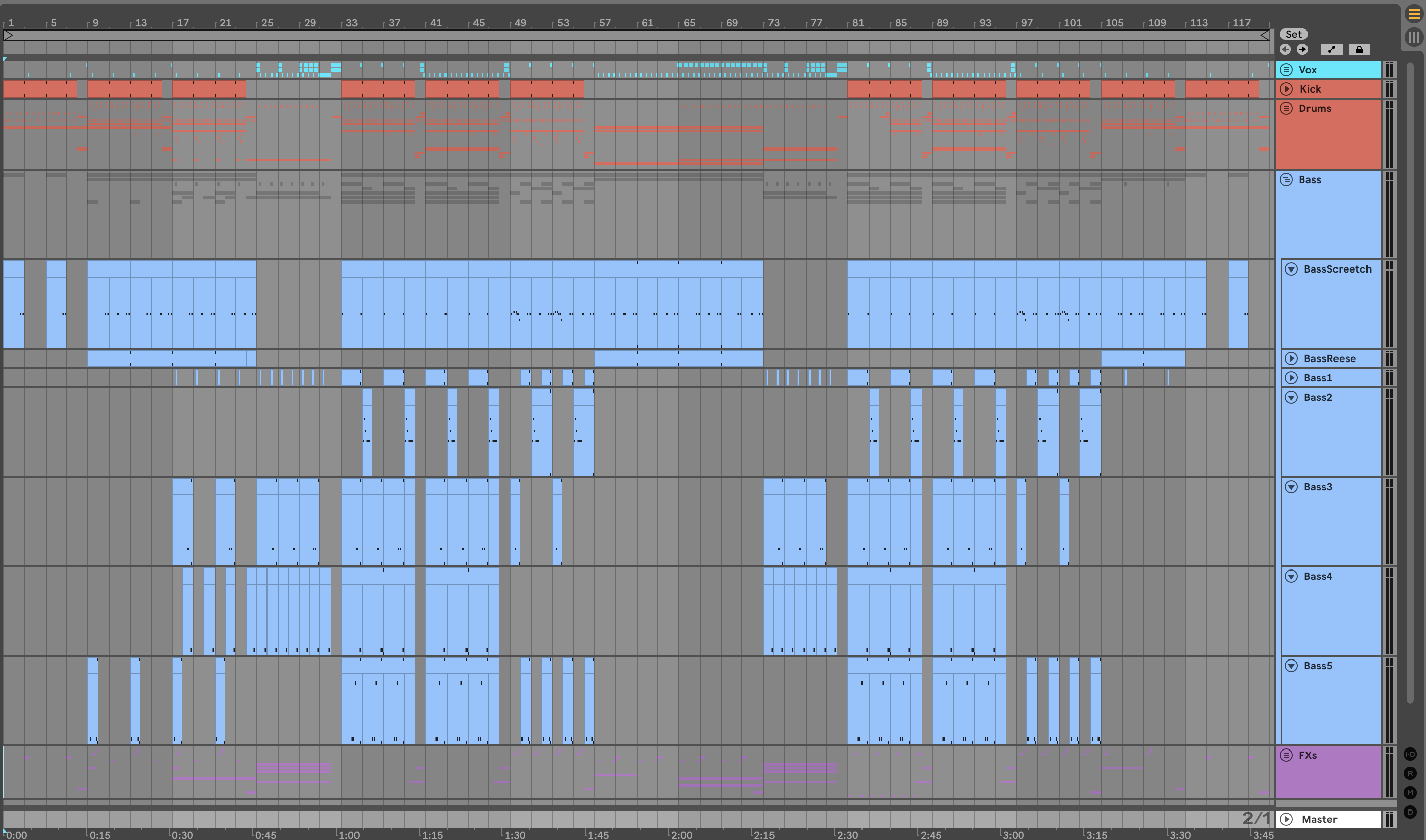Toggle automation mode line-segment button
The image size is (1426, 840).
[x=1331, y=49]
